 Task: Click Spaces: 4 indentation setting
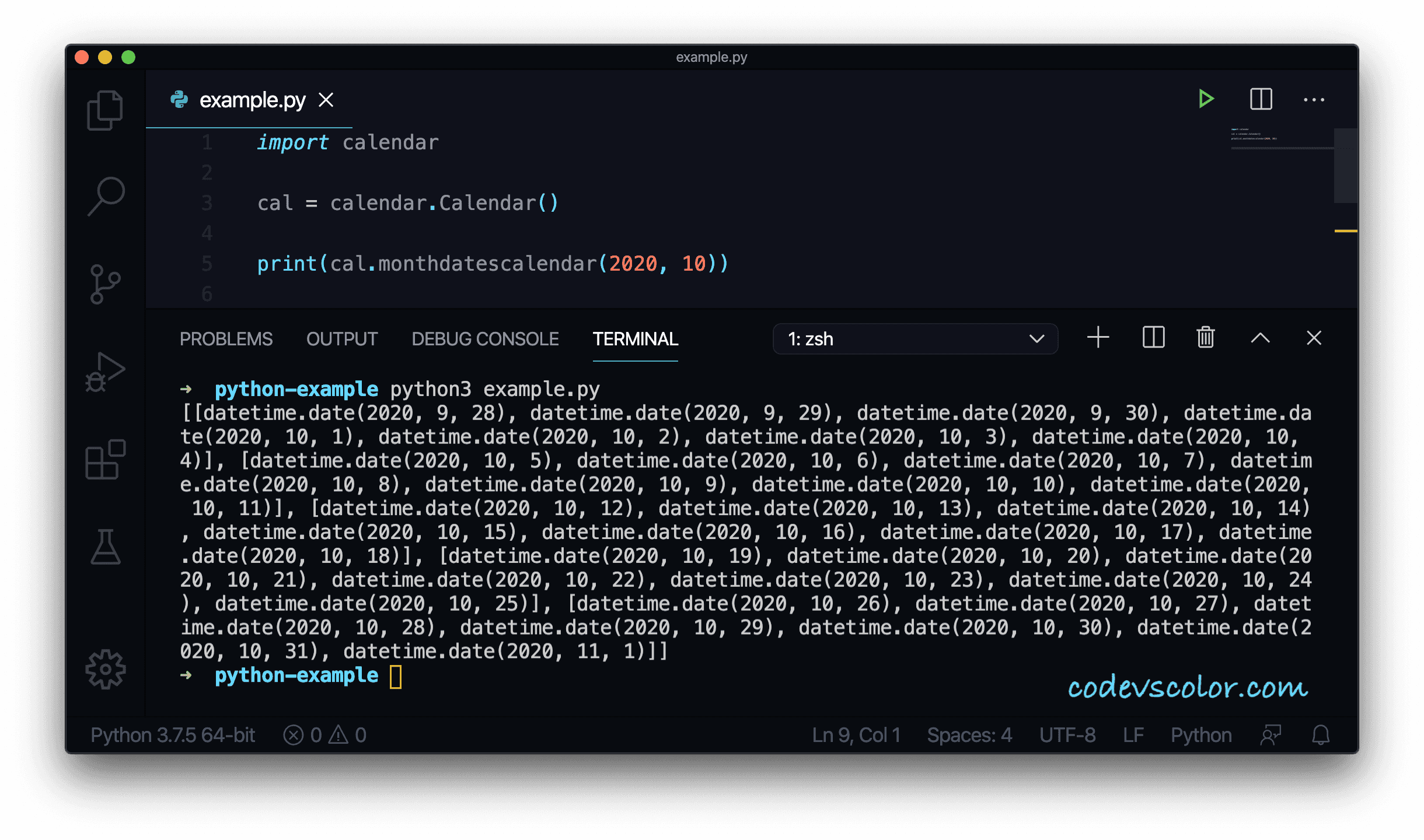(969, 735)
